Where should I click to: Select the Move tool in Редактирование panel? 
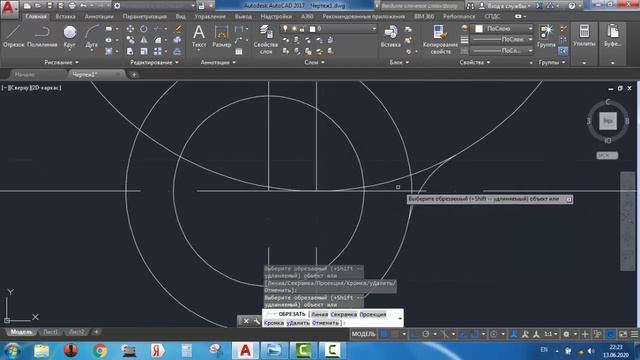pyautogui.click(x=130, y=29)
